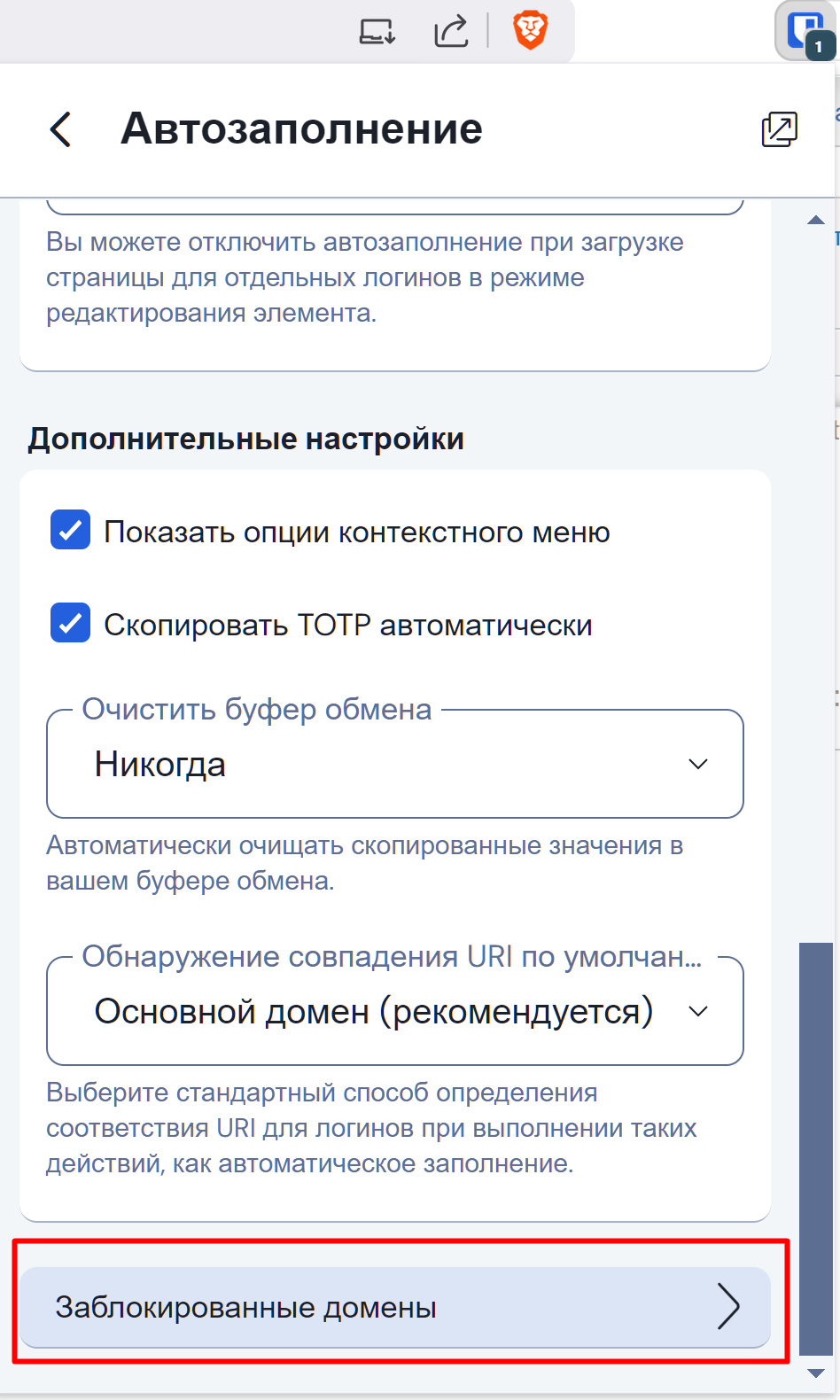The image size is (840, 1400).
Task: Click the Скопировать TOTP автоматически label text
Action: pyautogui.click(x=347, y=625)
